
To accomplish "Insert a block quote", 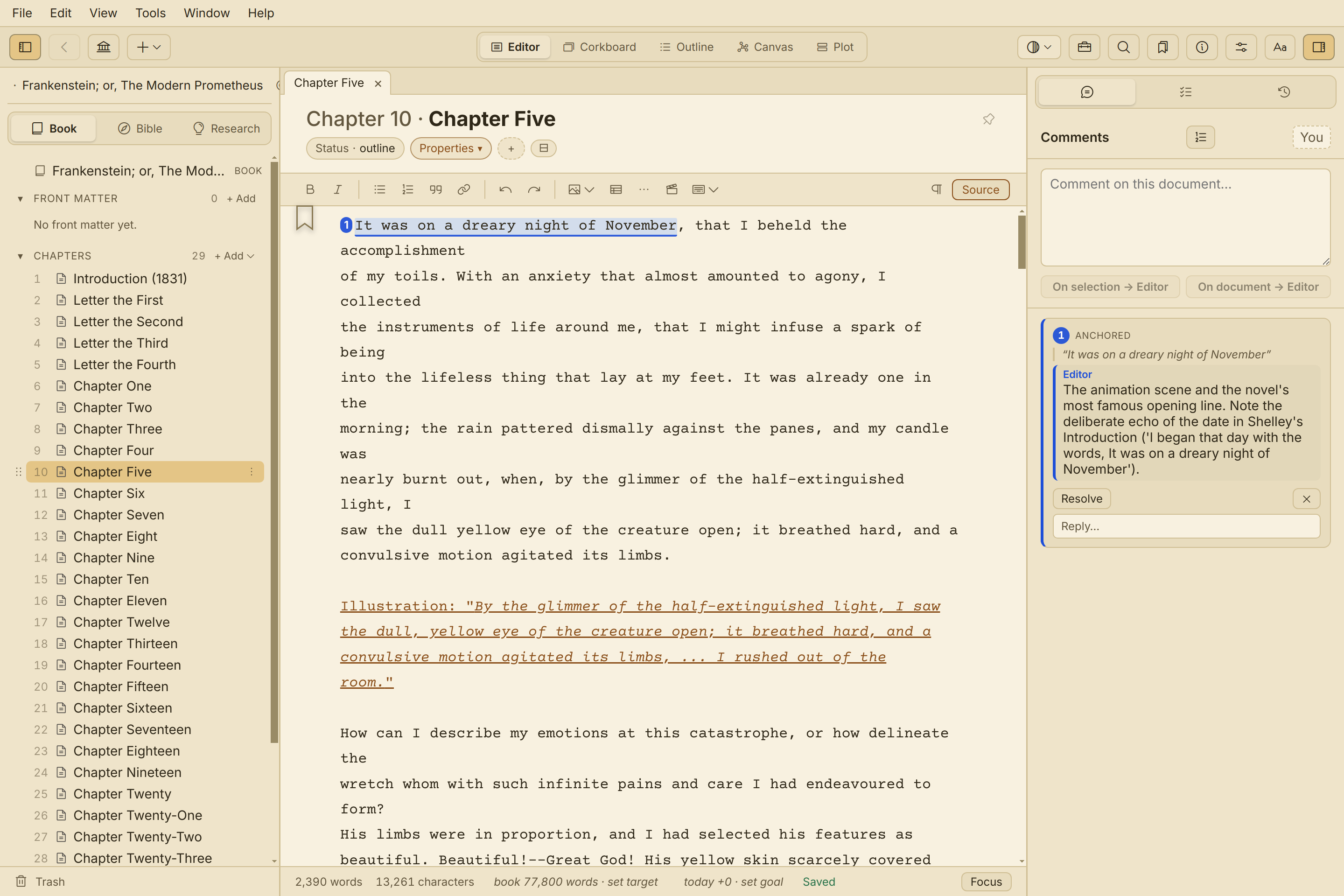I will (435, 190).
